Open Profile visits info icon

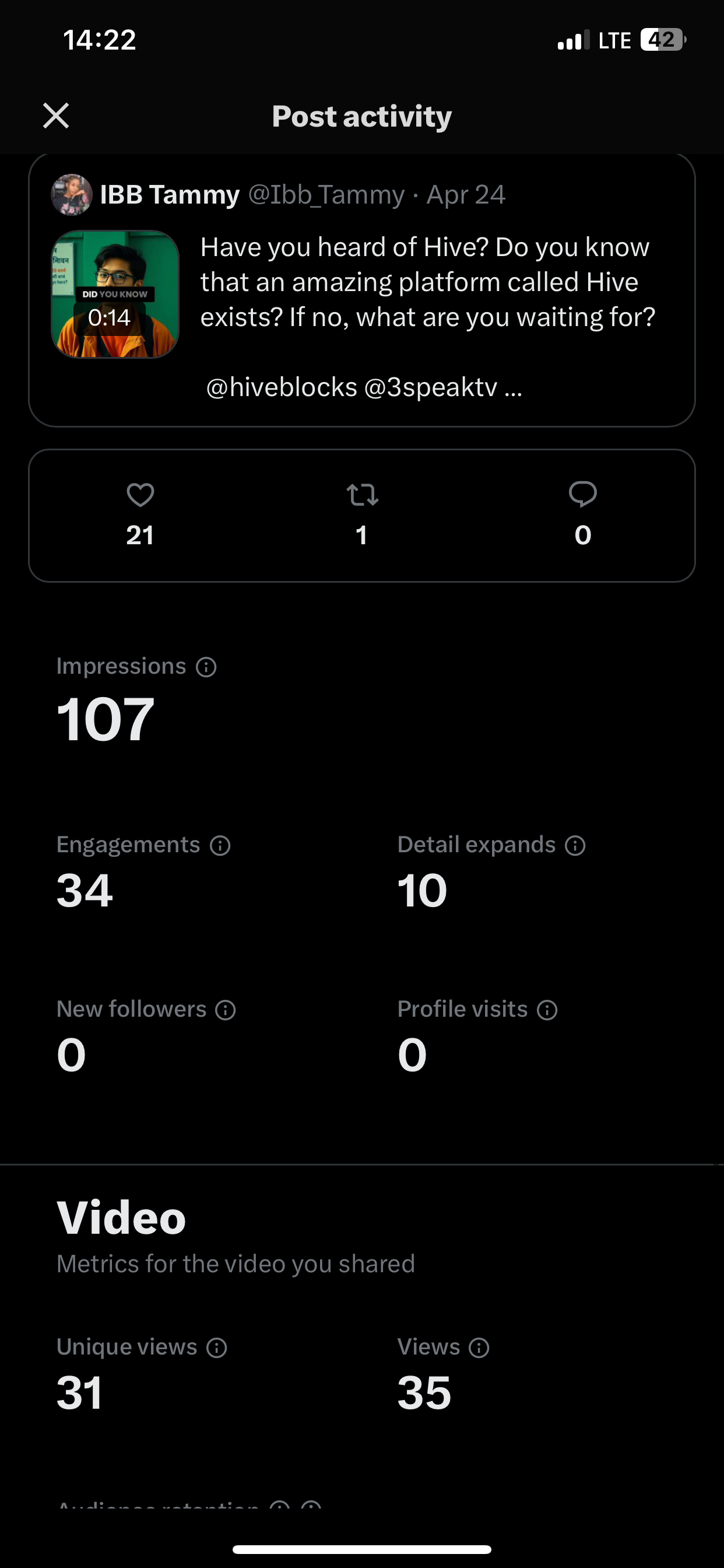coord(547,1010)
